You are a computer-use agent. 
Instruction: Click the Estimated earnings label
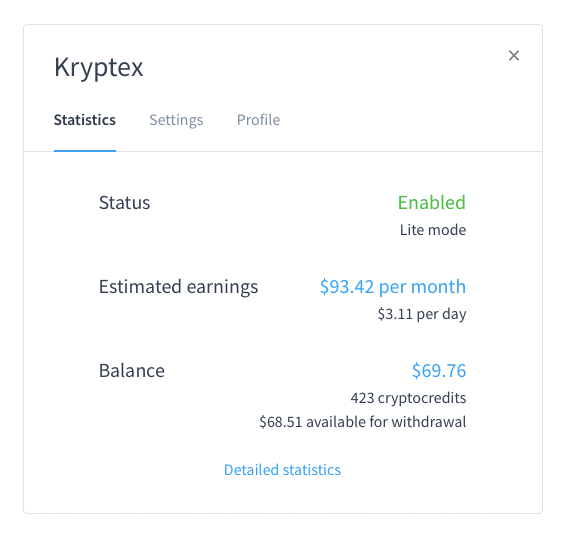pos(178,287)
